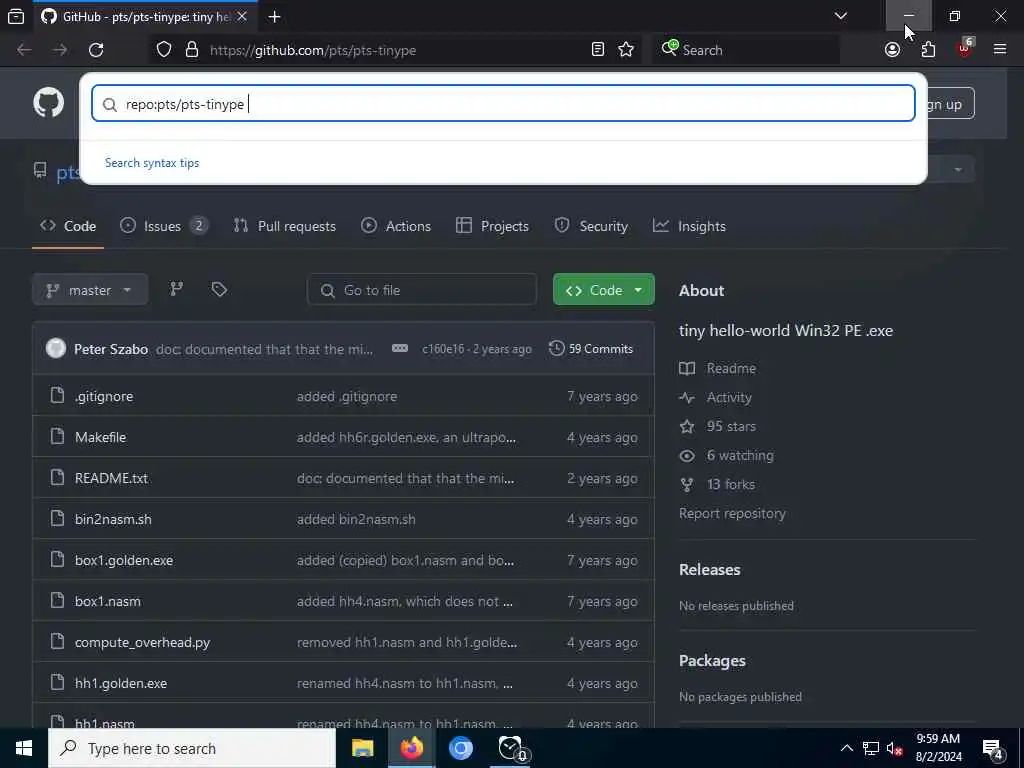Viewport: 1024px width, 768px height.
Task: View the 13 forks link
Action: 717,484
